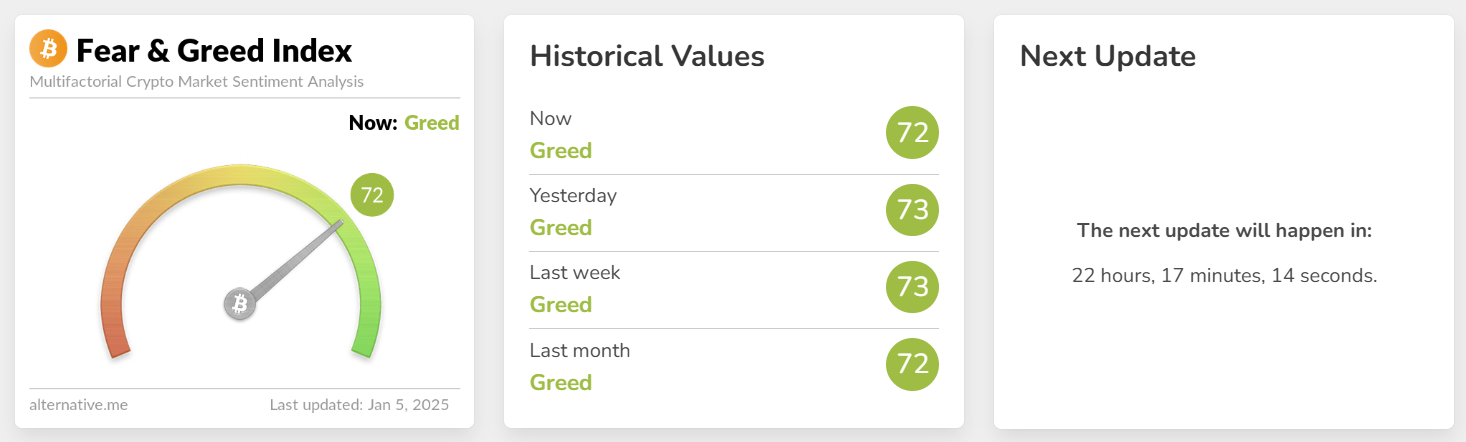Viewport: 1466px width, 442px height.
Task: Click the Last month value 72 circle
Action: pos(912,364)
